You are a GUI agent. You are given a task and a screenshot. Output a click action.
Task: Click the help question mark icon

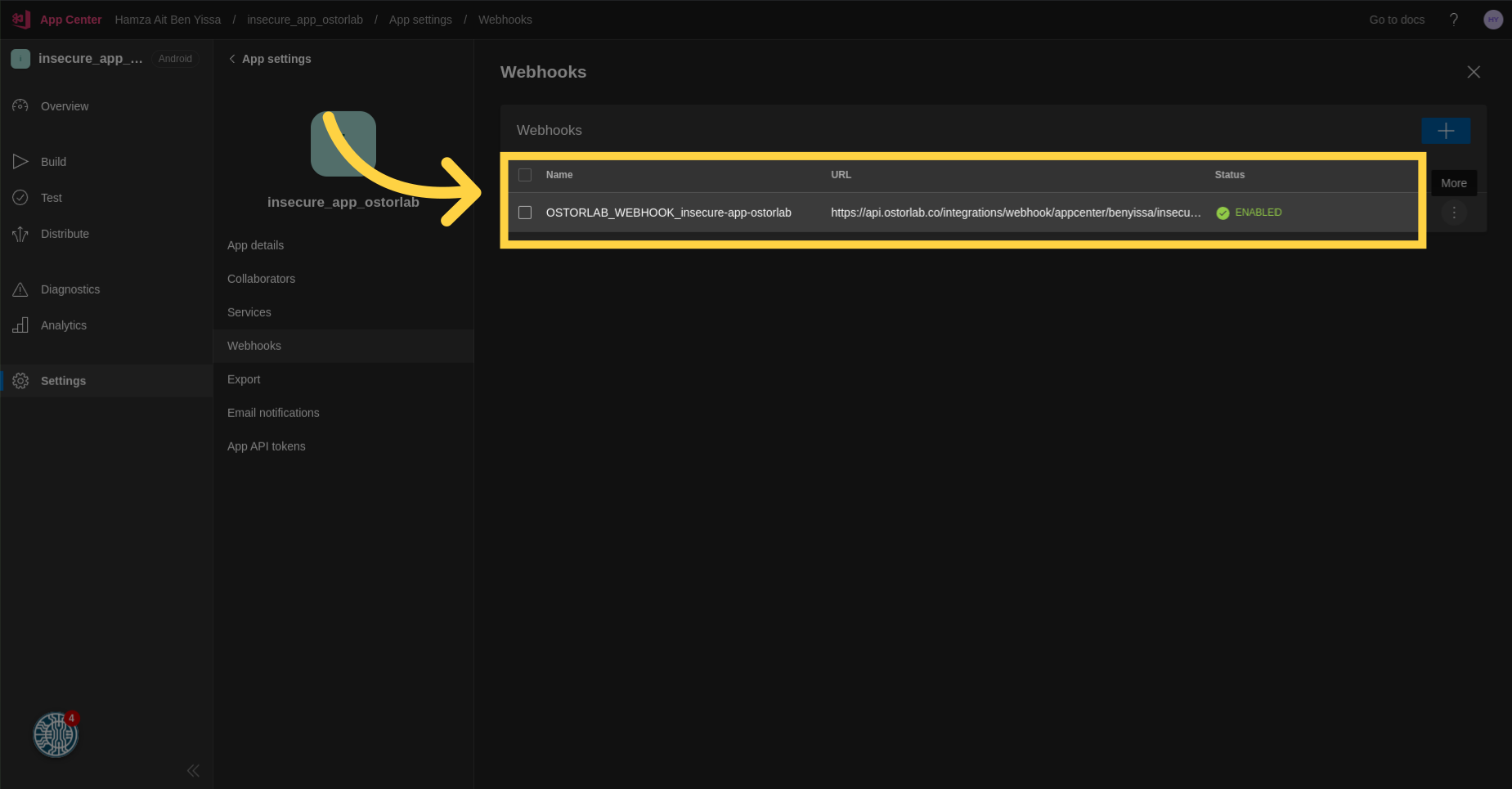1454,20
